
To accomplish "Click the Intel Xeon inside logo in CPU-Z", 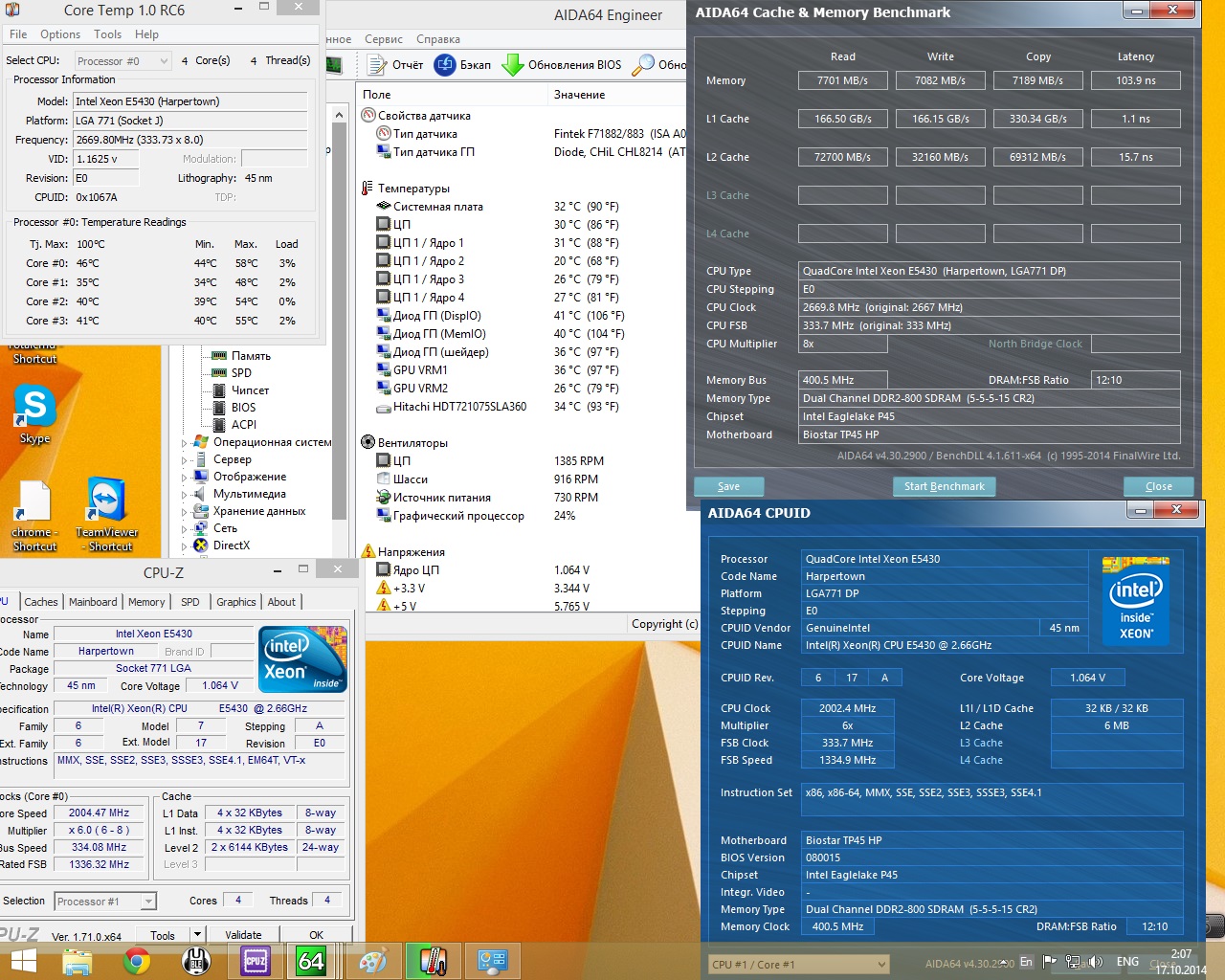I will pyautogui.click(x=303, y=658).
